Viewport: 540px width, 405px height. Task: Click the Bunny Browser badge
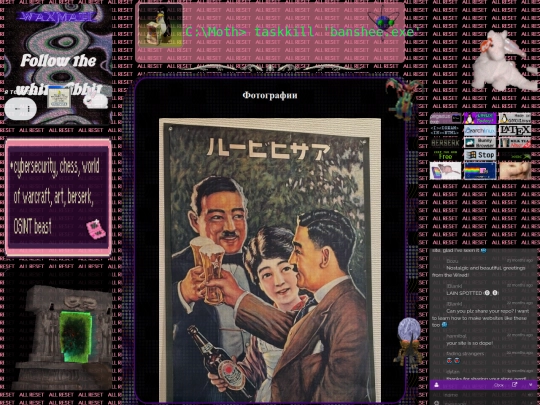480,143
